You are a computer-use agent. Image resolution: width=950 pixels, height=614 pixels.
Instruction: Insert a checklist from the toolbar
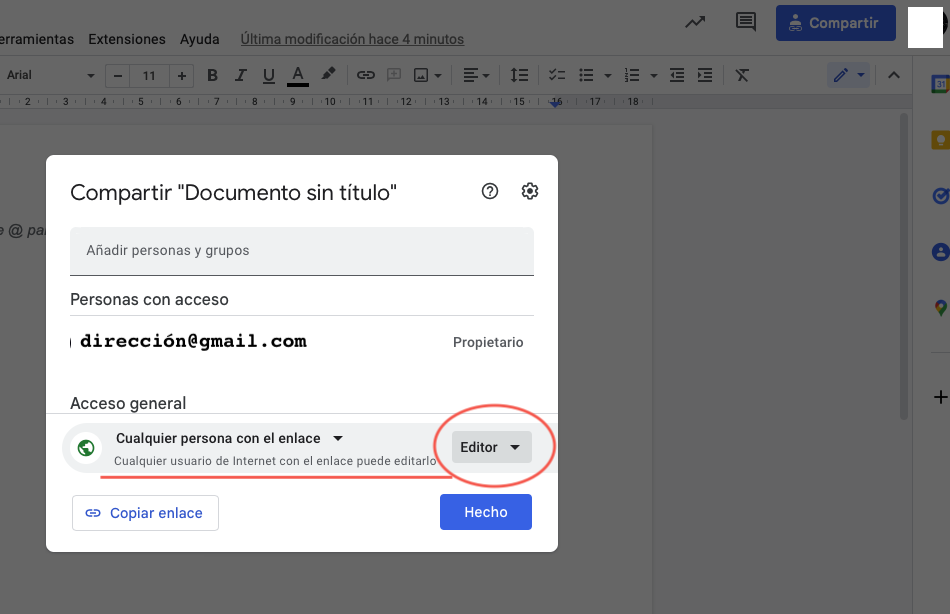point(557,75)
